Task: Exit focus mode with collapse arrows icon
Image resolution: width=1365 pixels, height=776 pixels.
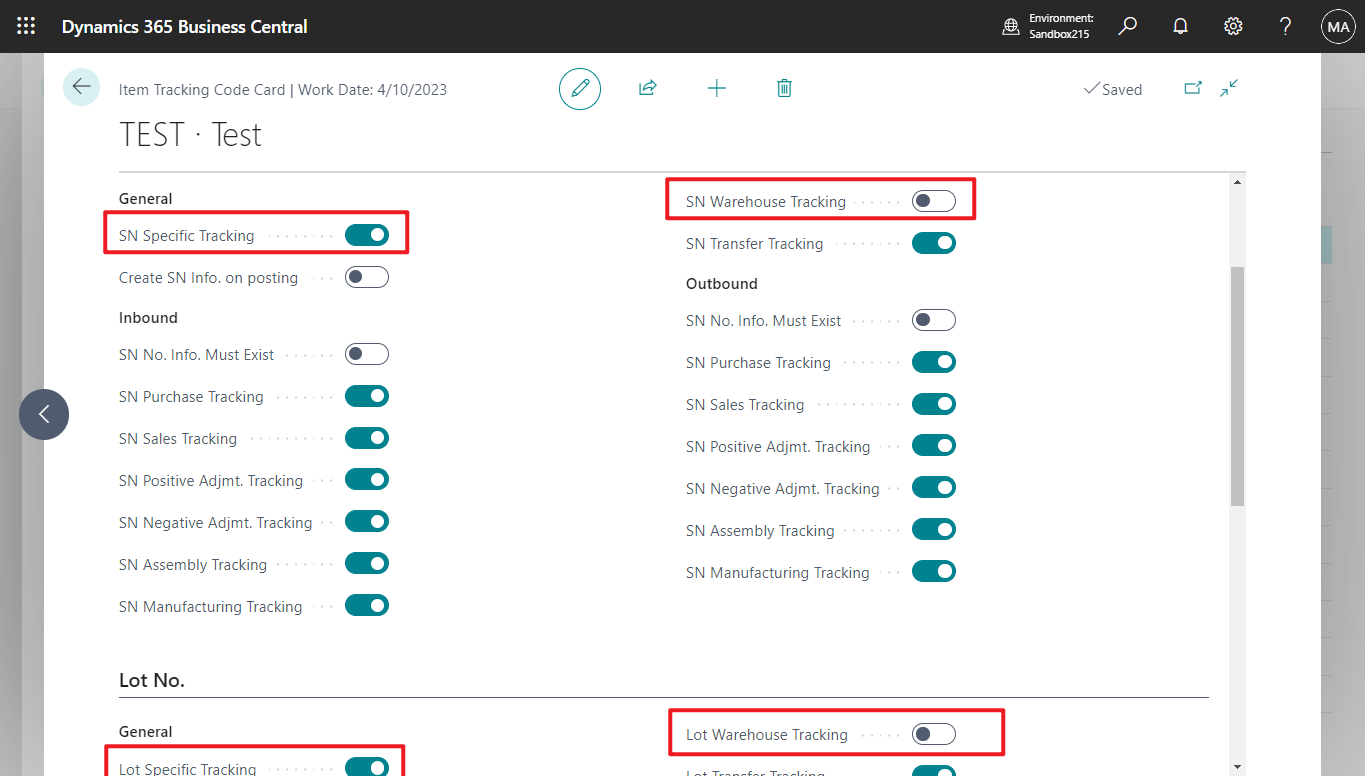Action: tap(1228, 88)
